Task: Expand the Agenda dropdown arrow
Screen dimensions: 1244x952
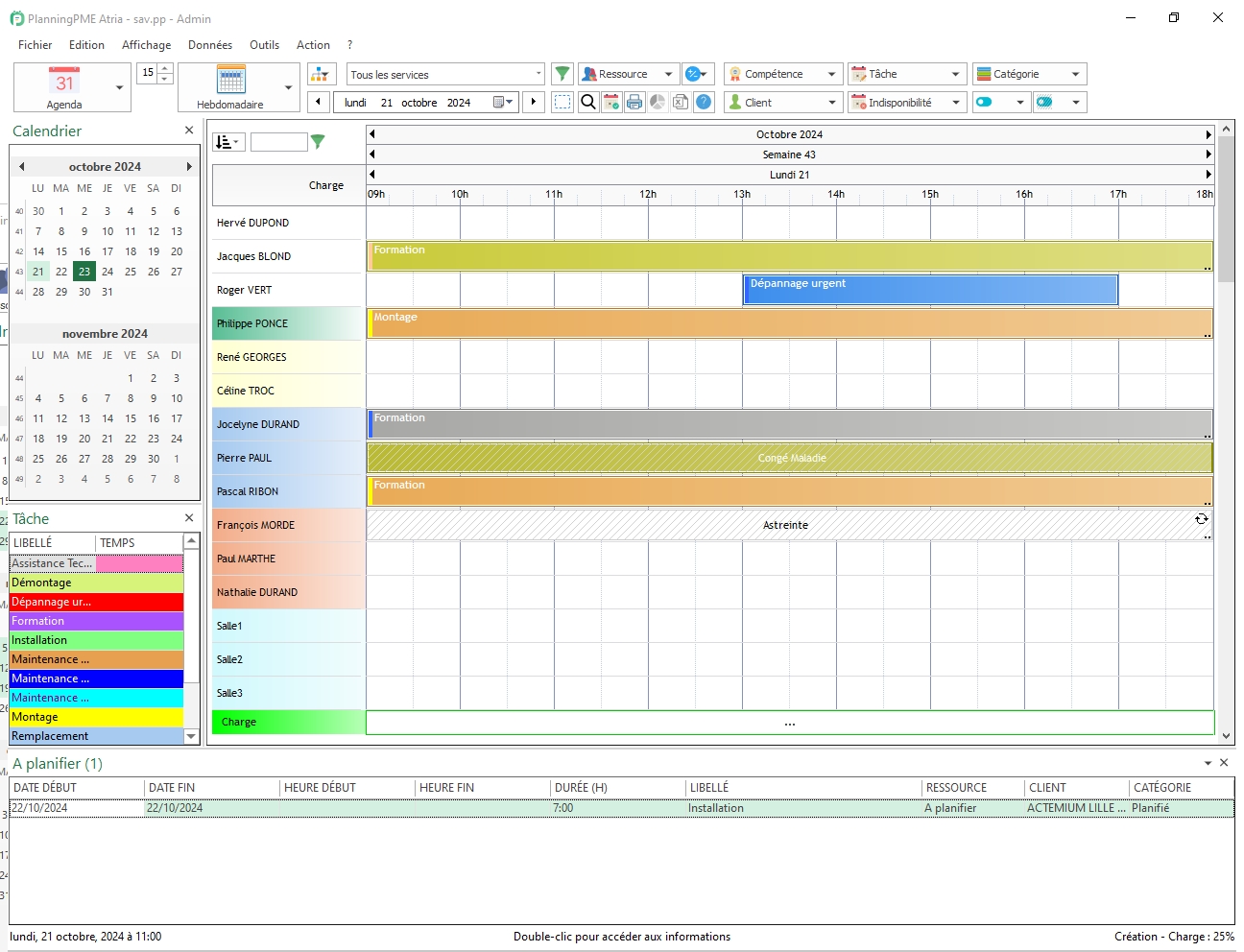Action: (x=120, y=87)
